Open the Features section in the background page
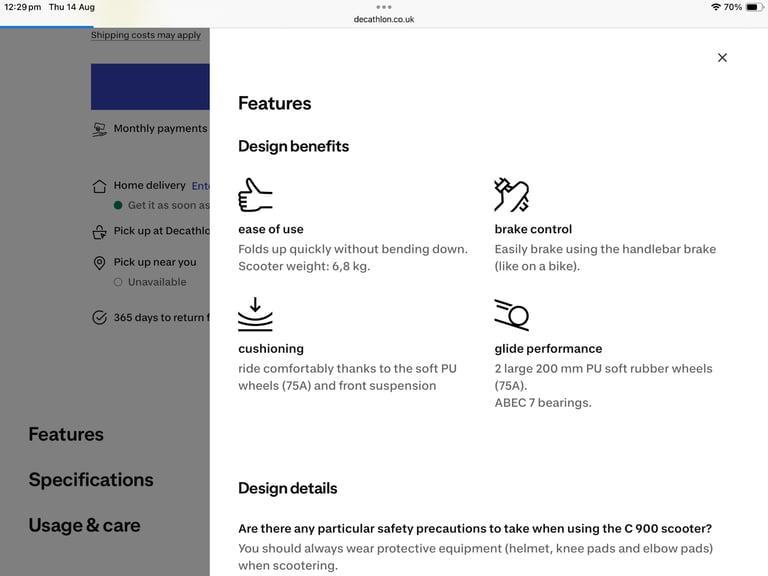768x576 pixels. (x=66, y=434)
